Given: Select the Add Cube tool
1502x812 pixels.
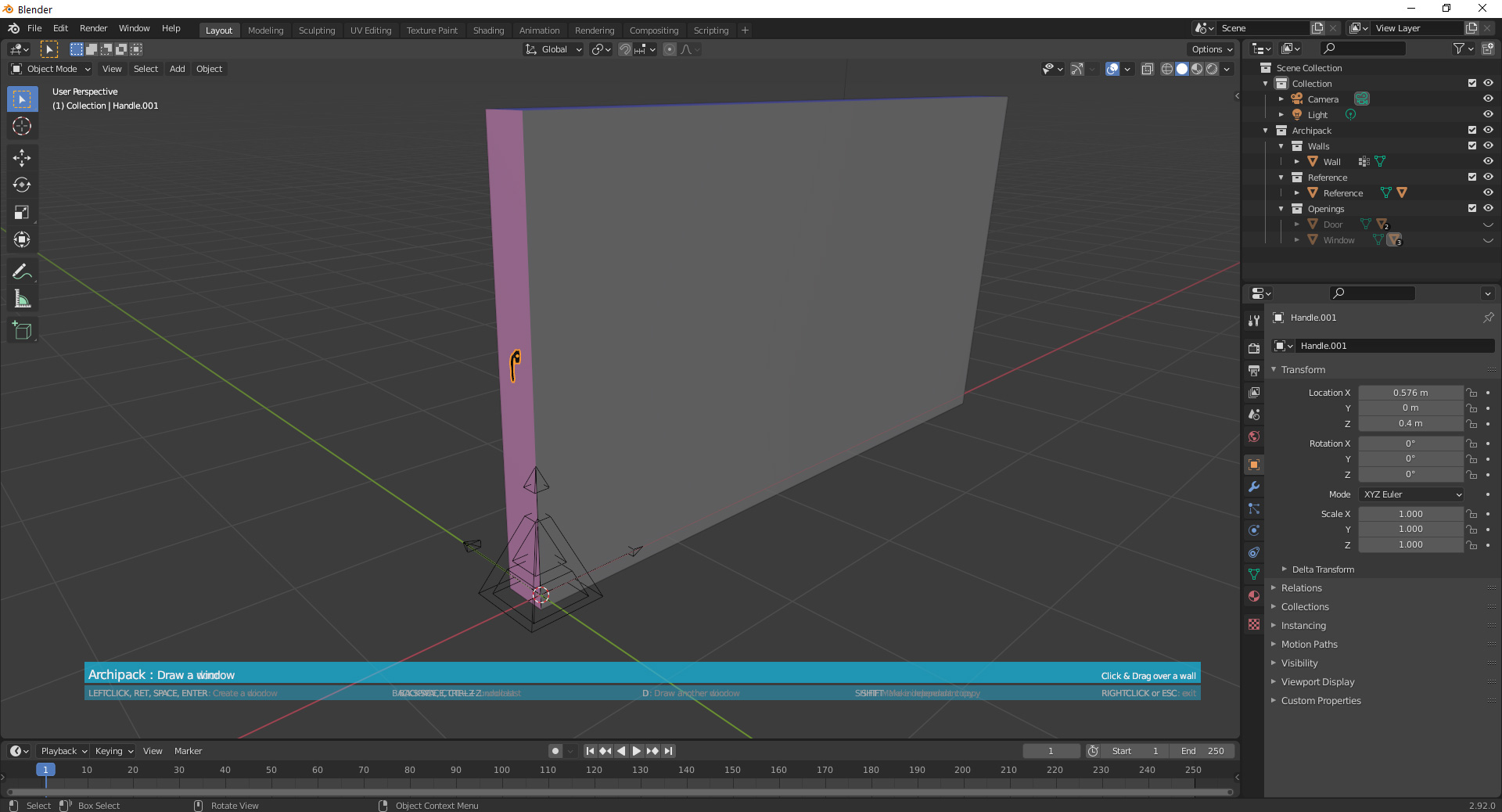Looking at the screenshot, I should click(x=22, y=330).
